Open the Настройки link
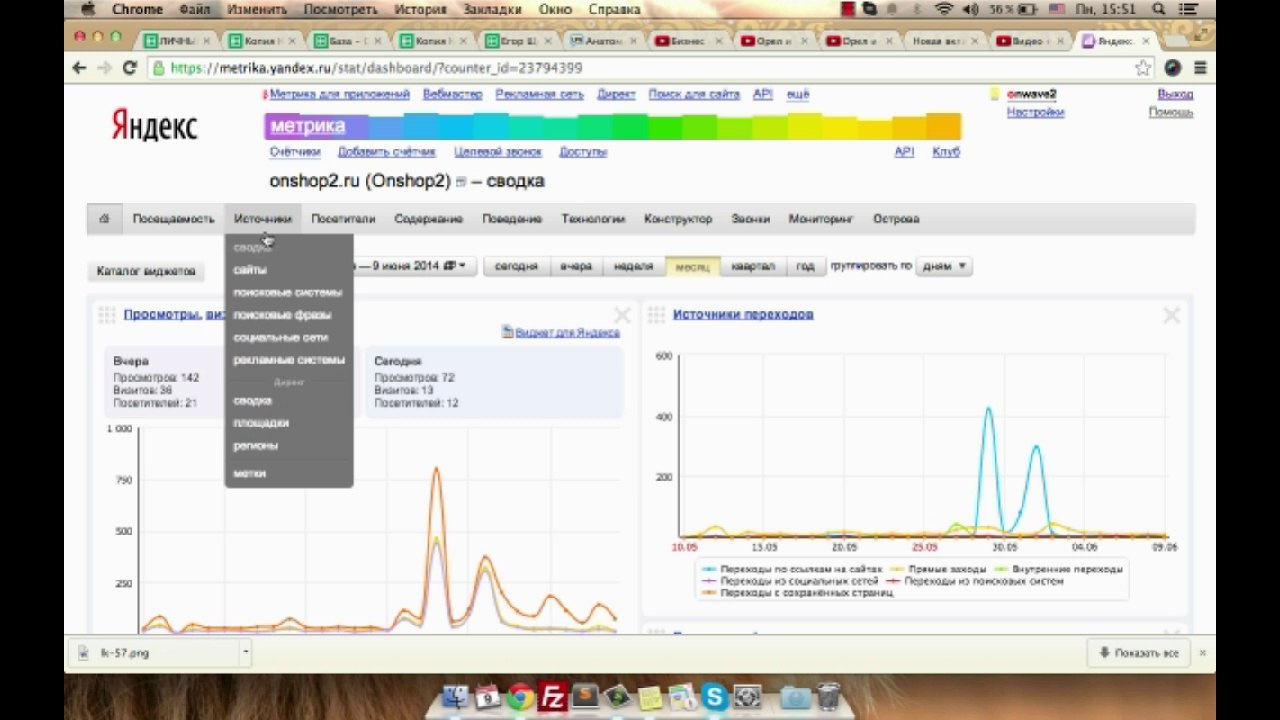Screen dimensions: 1280x720 1035,113
